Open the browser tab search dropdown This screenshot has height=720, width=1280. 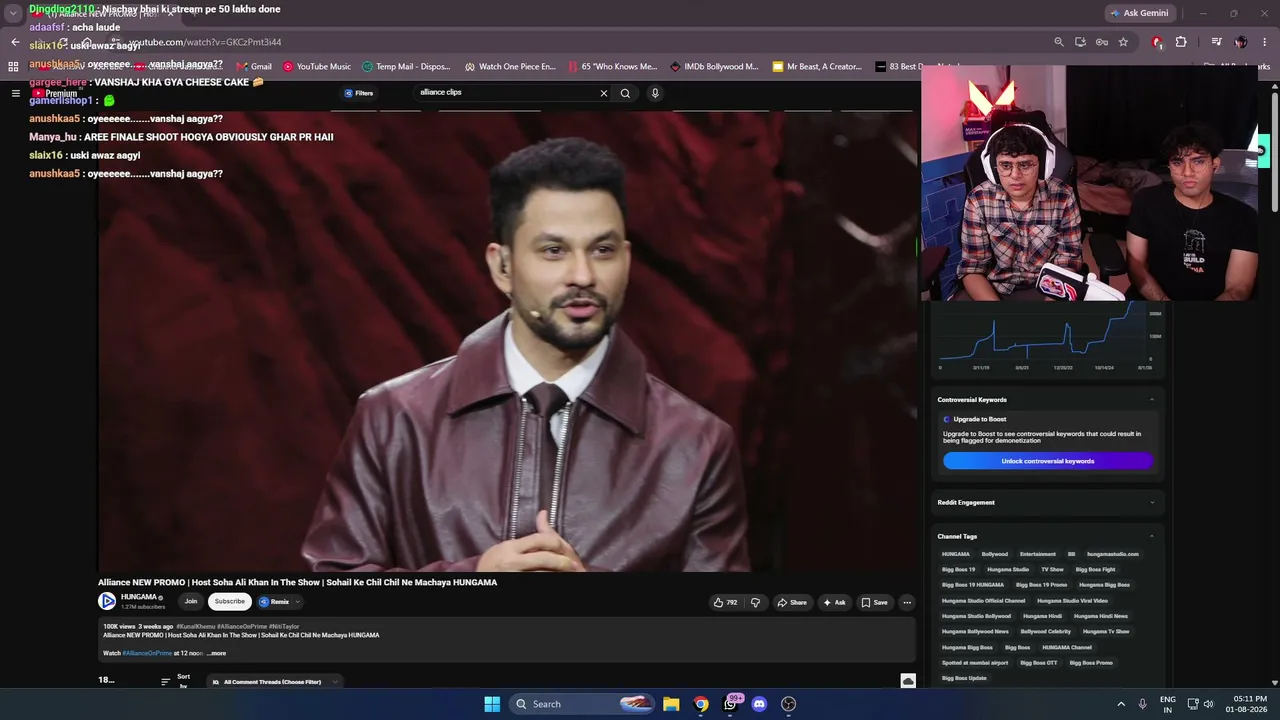[13, 13]
